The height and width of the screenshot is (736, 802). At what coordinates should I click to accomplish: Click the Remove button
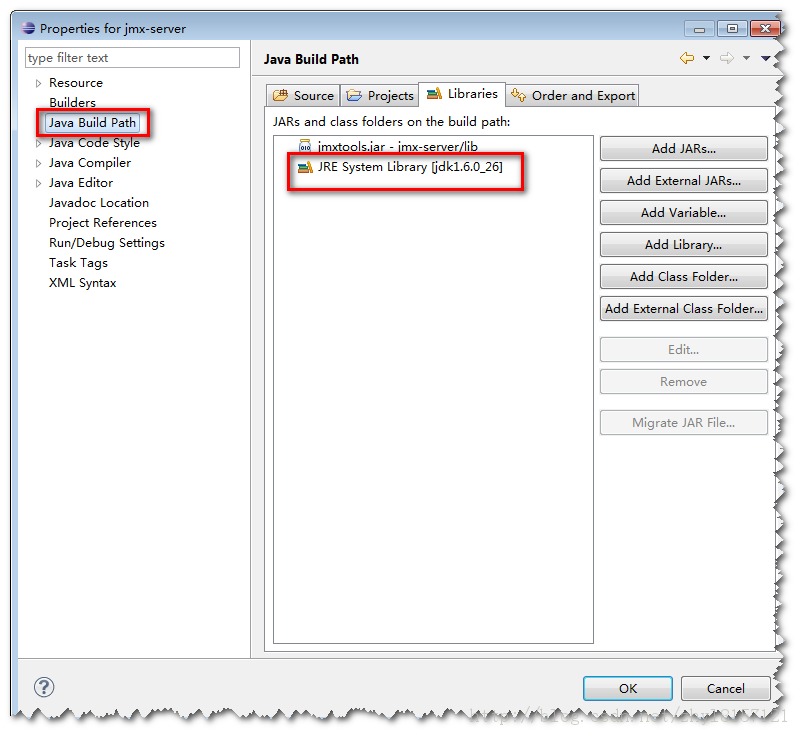(683, 382)
